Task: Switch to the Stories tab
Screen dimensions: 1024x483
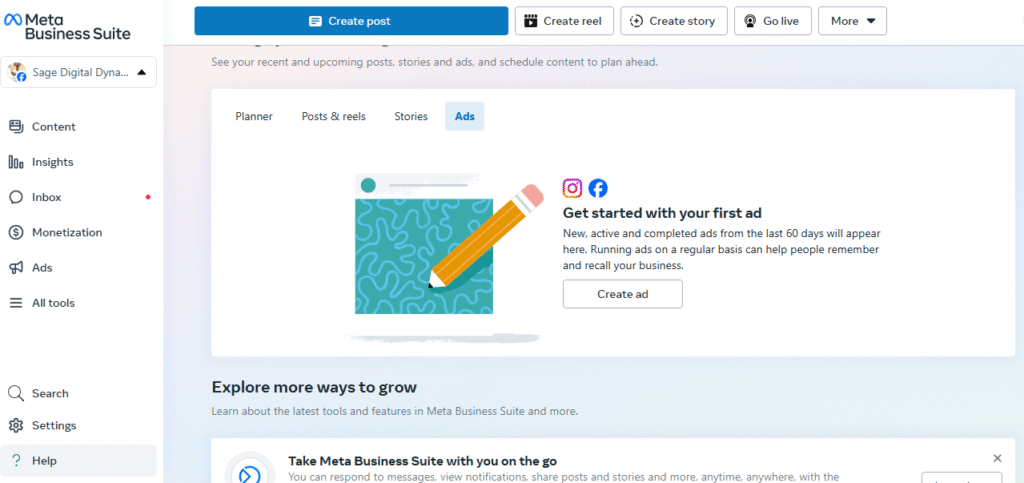Action: (411, 116)
